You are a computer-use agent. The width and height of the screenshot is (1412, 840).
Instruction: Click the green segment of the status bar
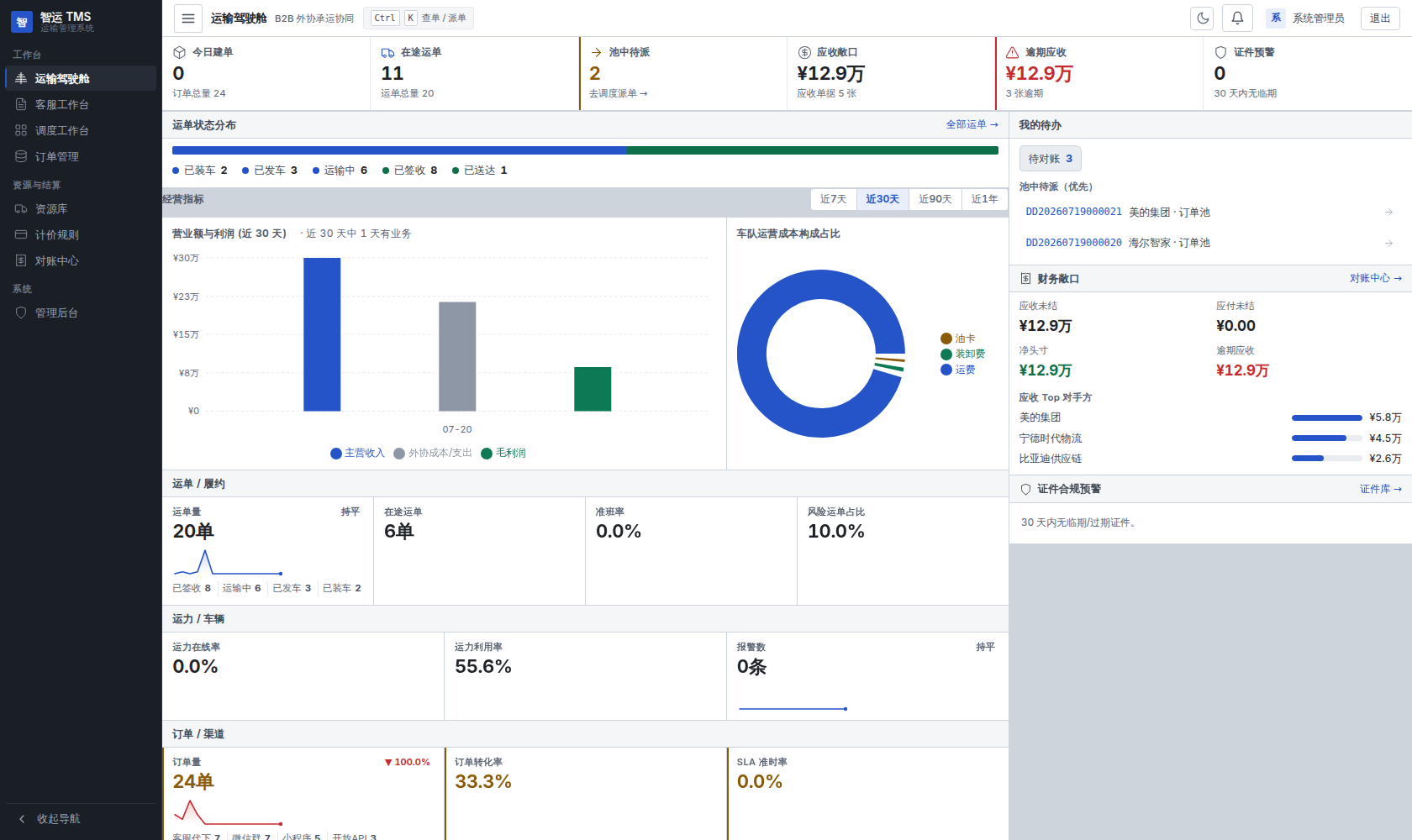(x=812, y=150)
